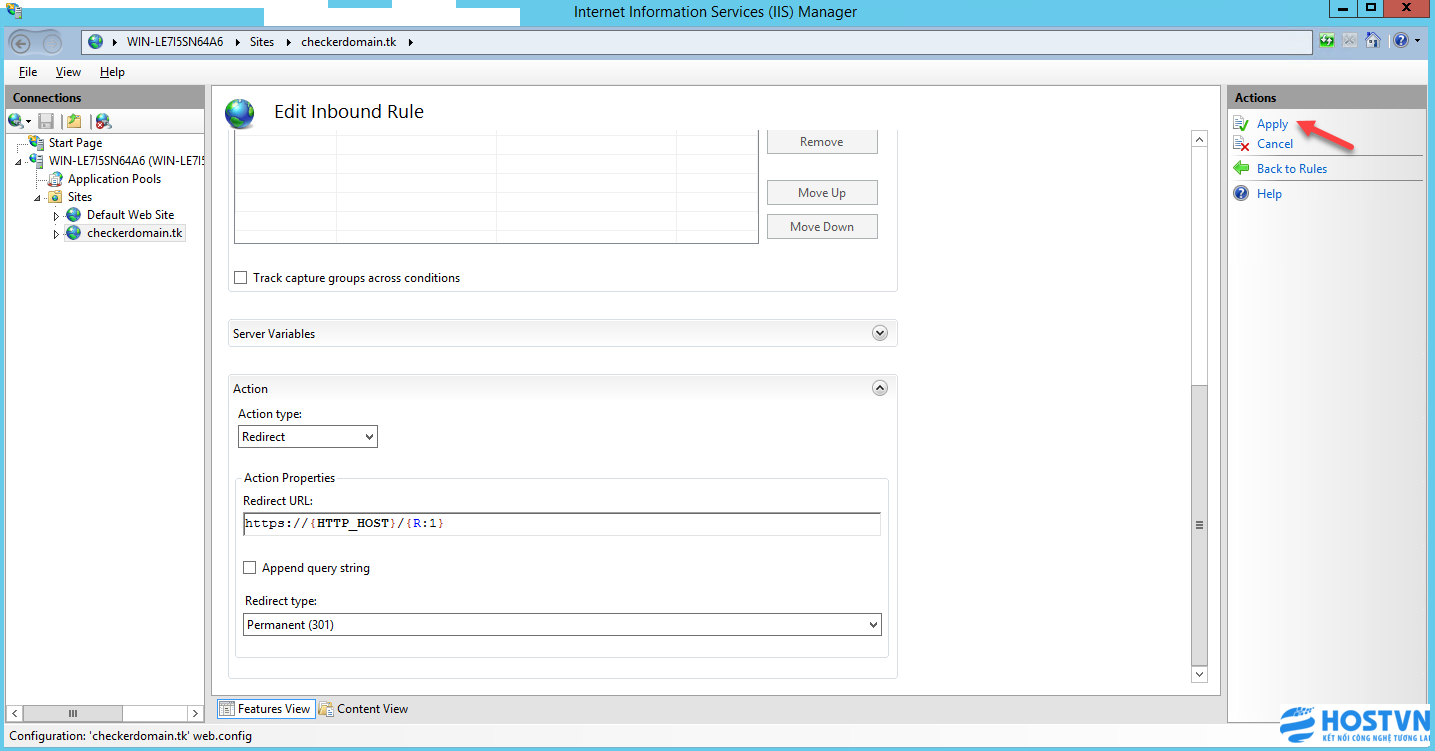This screenshot has height=751, width=1435.
Task: Click Connections scrollbar right arrow
Action: click(x=195, y=713)
